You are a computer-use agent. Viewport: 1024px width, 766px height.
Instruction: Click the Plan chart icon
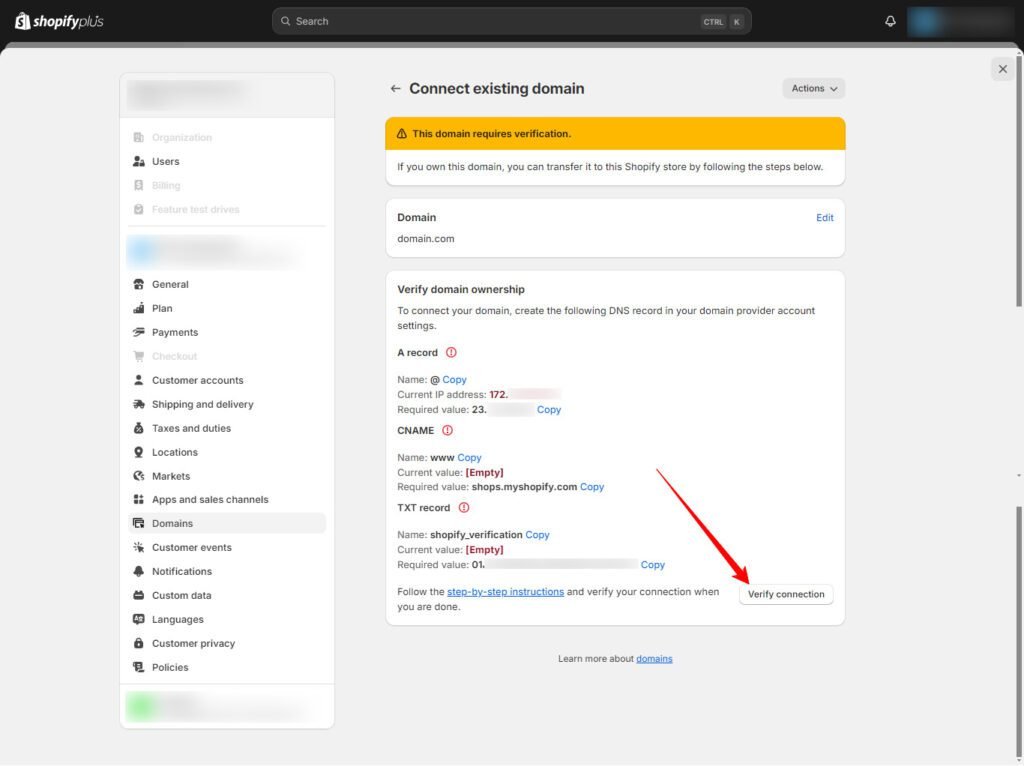[138, 308]
